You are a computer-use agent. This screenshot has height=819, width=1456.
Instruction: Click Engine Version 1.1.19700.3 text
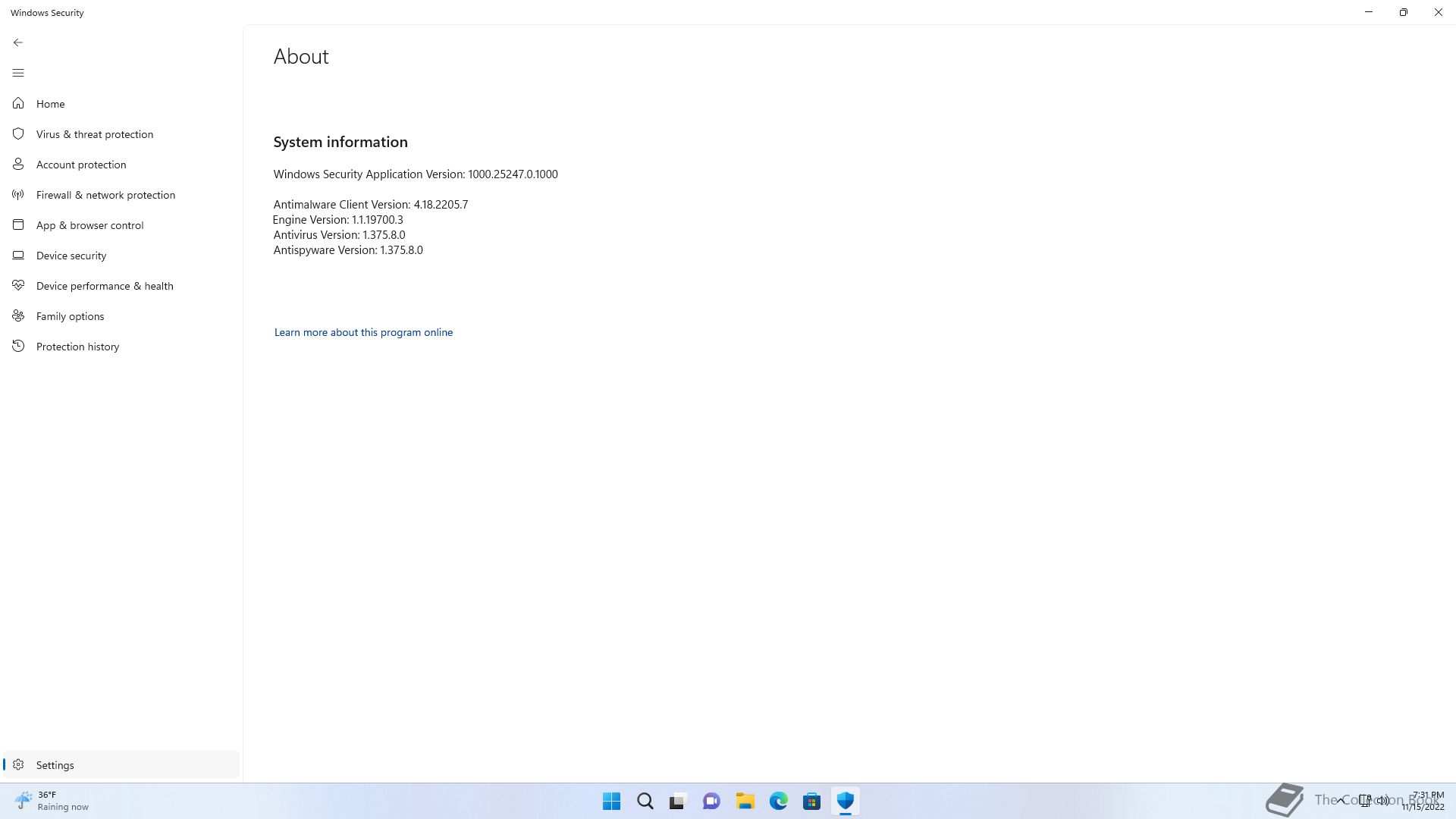tap(338, 219)
